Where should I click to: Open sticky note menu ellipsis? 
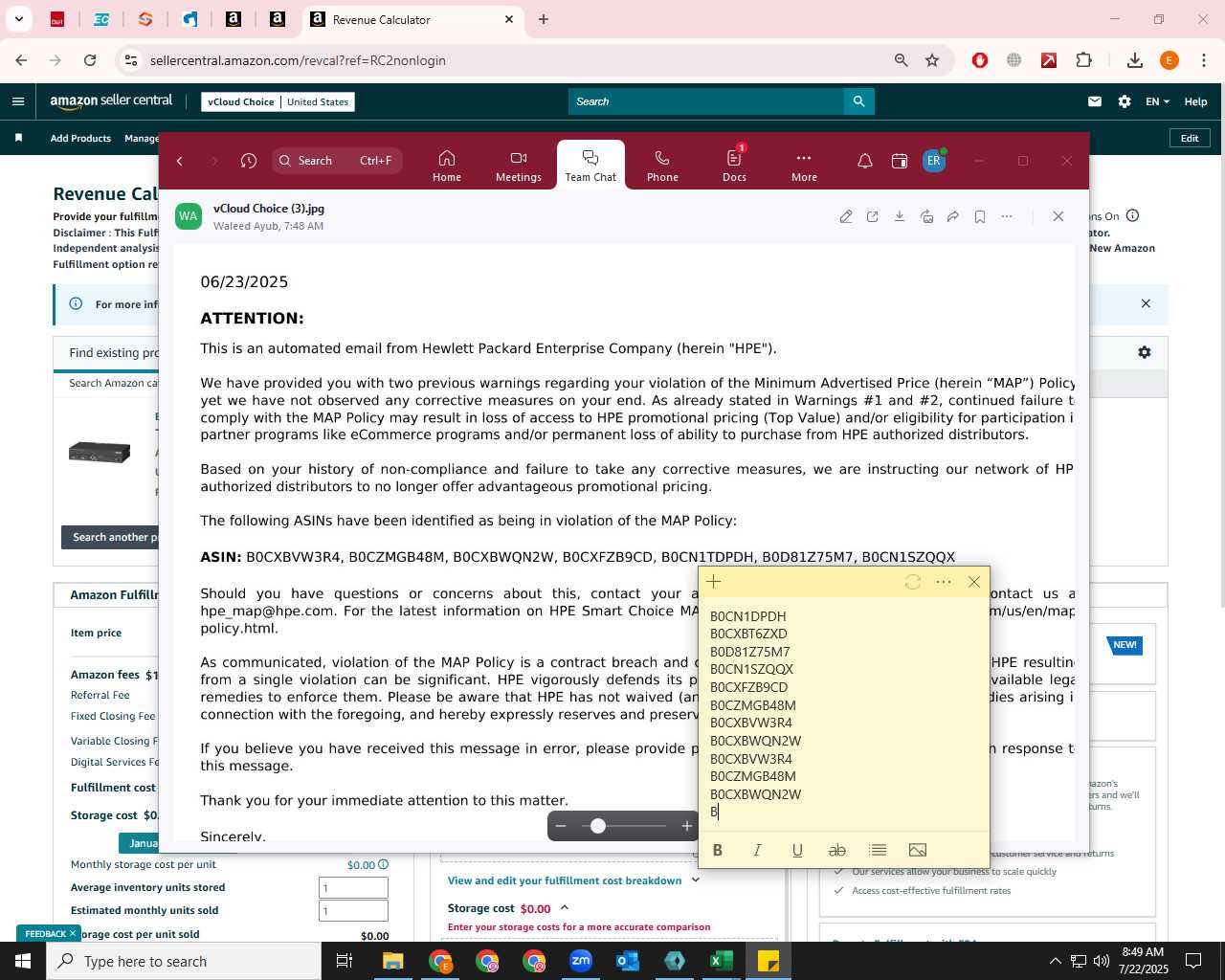(x=944, y=581)
